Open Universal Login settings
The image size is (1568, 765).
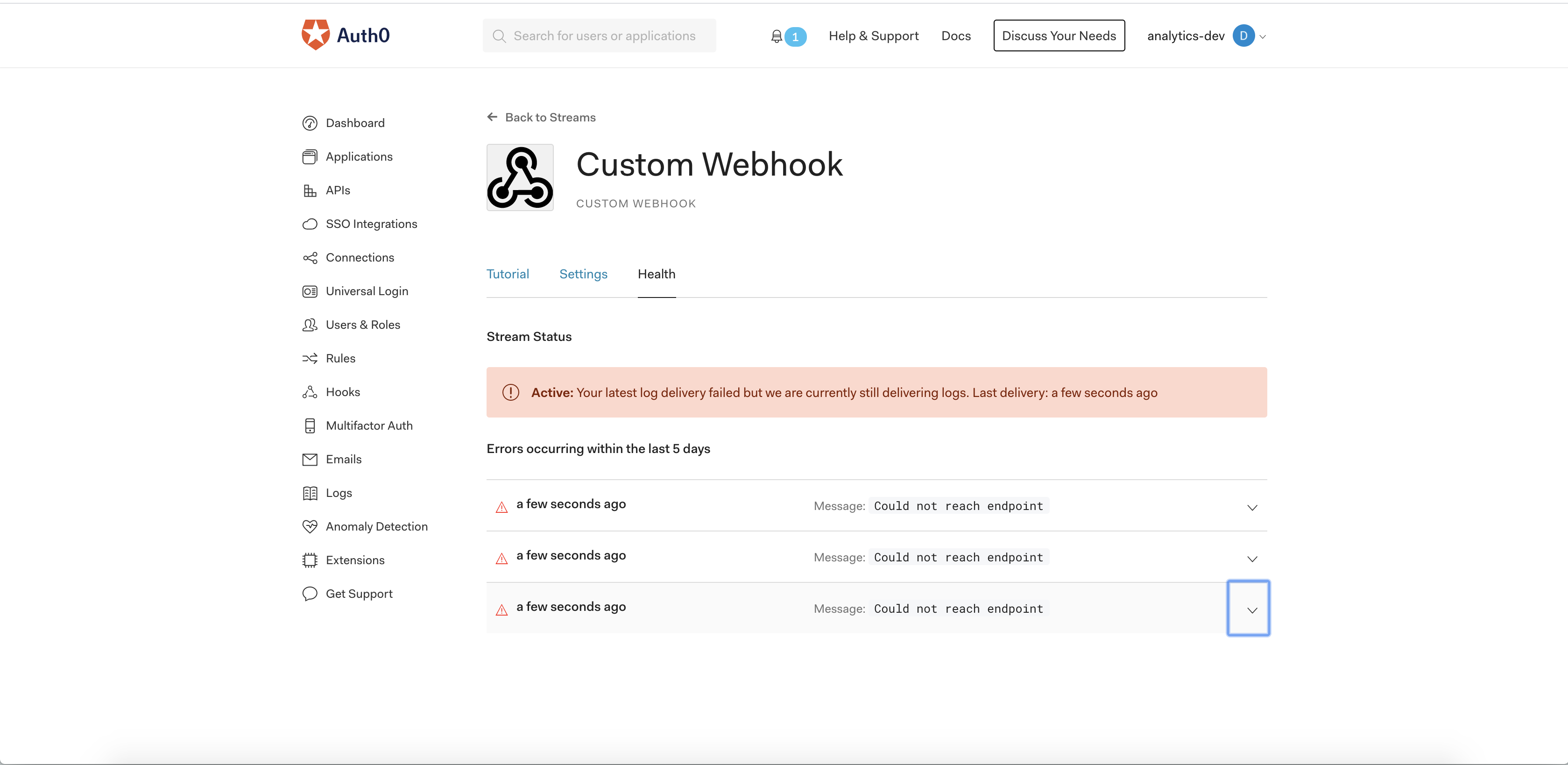click(x=367, y=291)
